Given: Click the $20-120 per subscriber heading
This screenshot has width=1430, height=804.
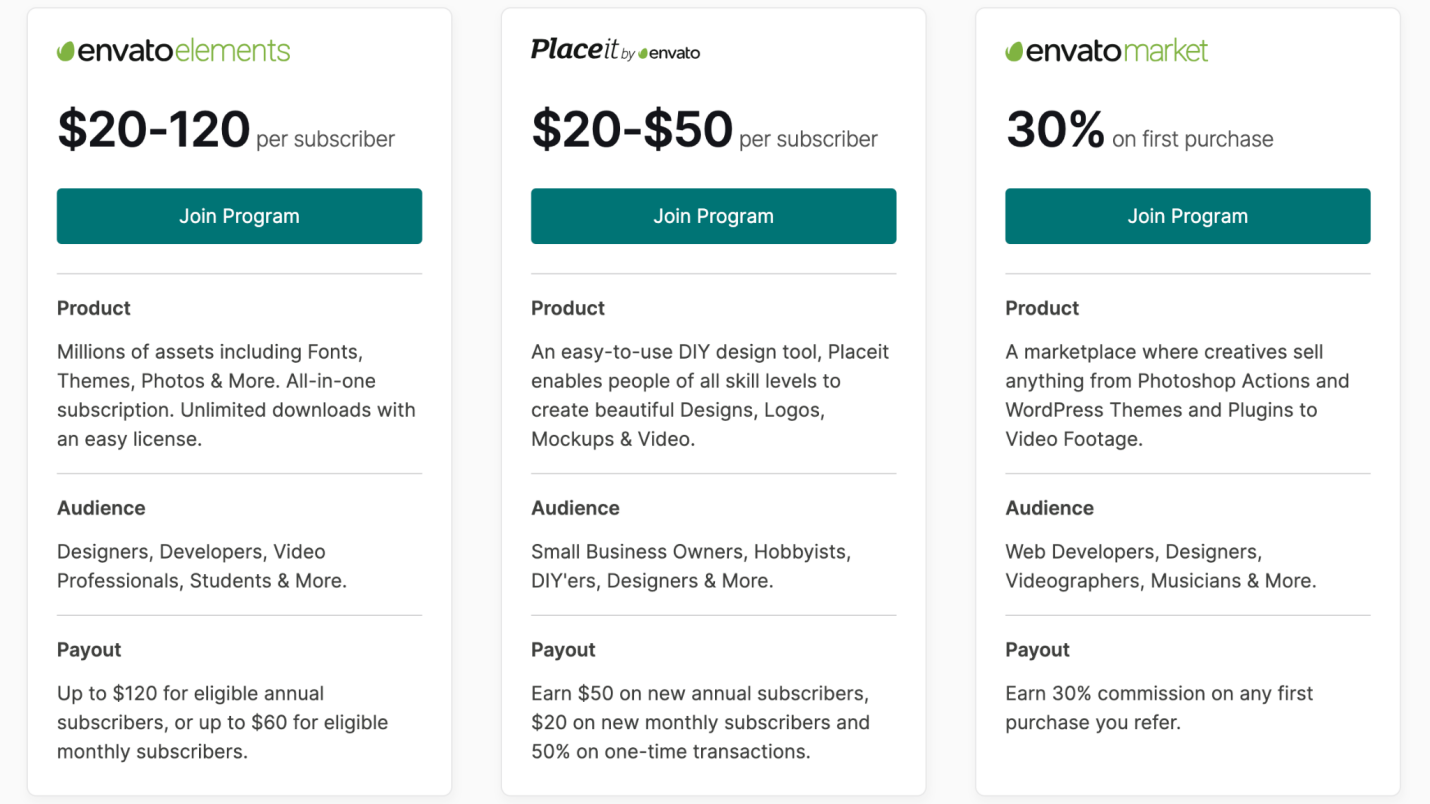Looking at the screenshot, I should [x=226, y=131].
